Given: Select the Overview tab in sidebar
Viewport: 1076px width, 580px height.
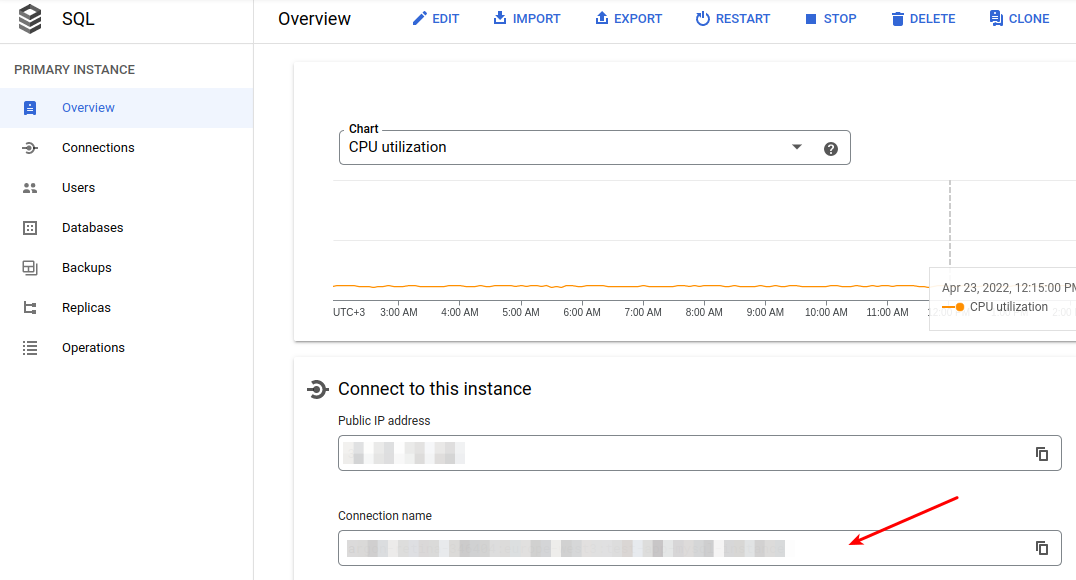Looking at the screenshot, I should tap(88, 107).
